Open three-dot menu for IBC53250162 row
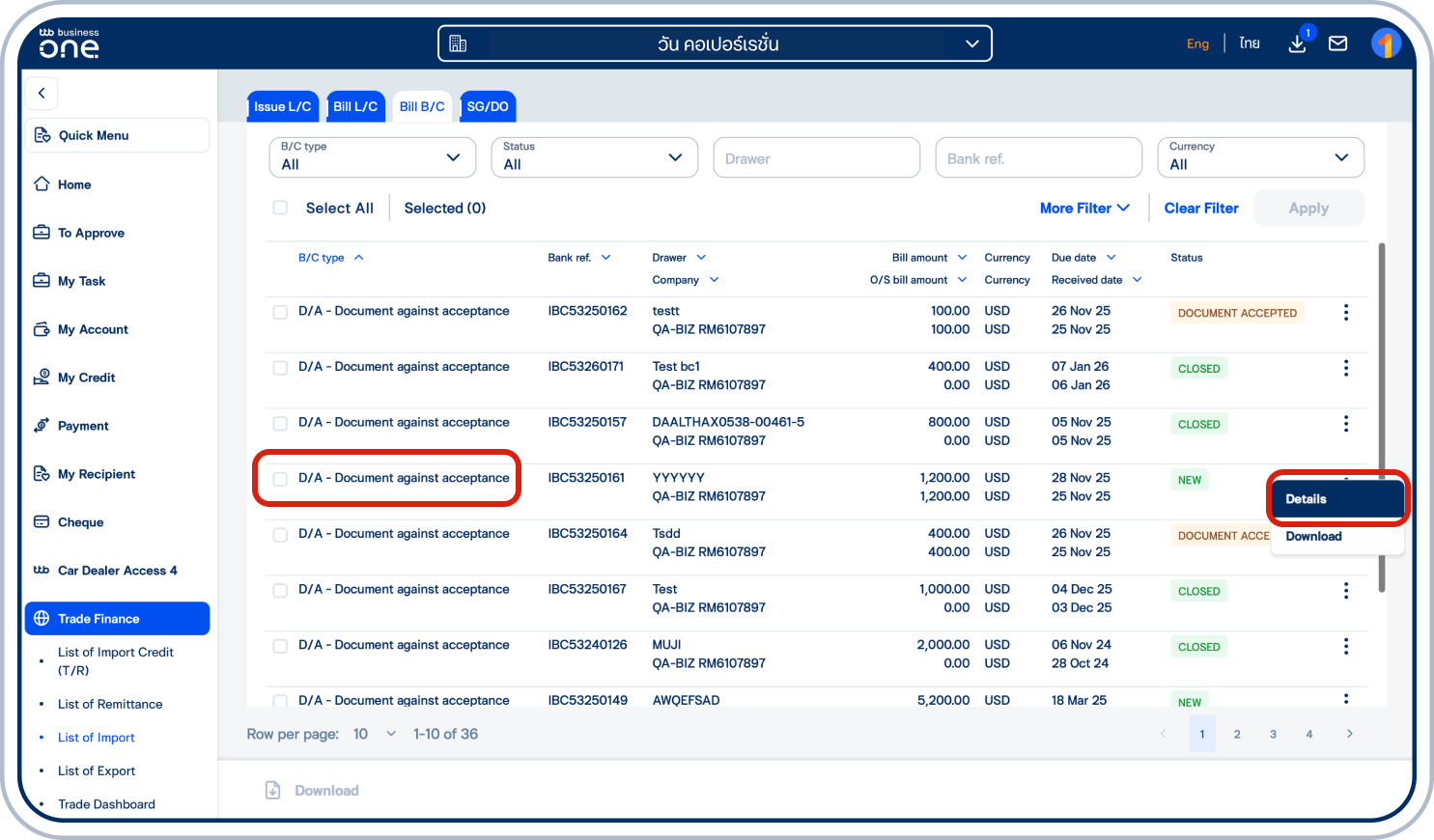The image size is (1434, 840). coord(1345,313)
